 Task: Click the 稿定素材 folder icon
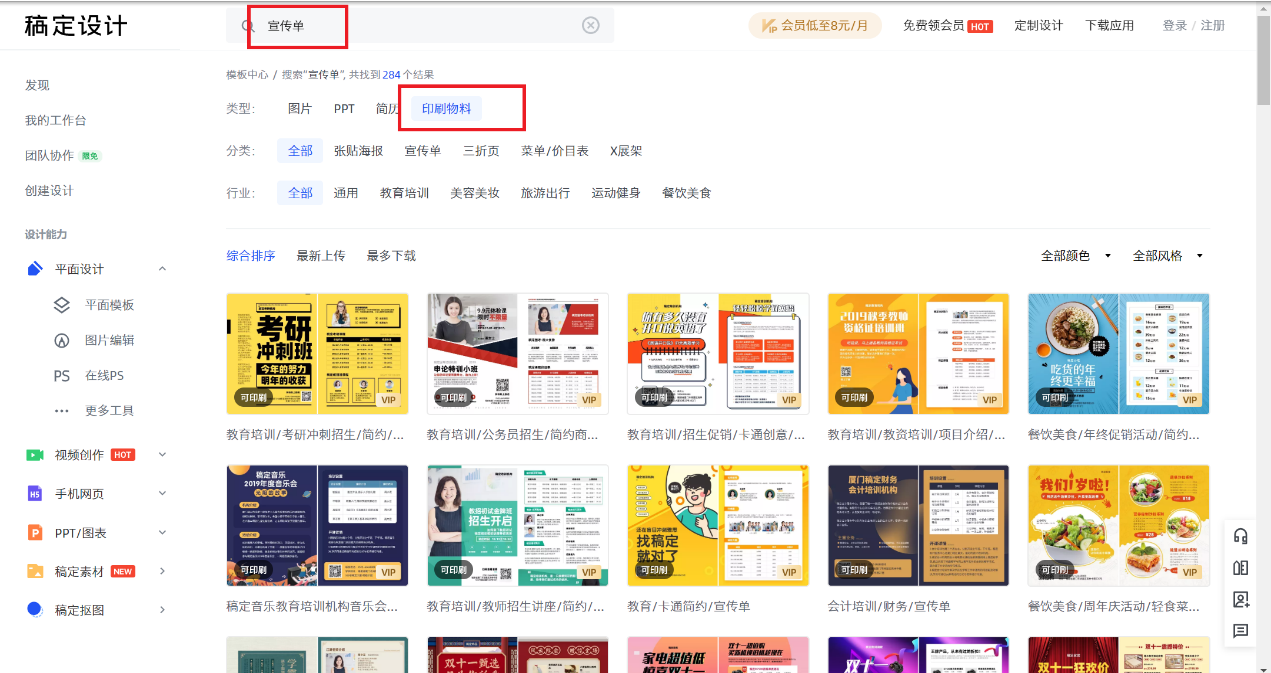(x=35, y=572)
